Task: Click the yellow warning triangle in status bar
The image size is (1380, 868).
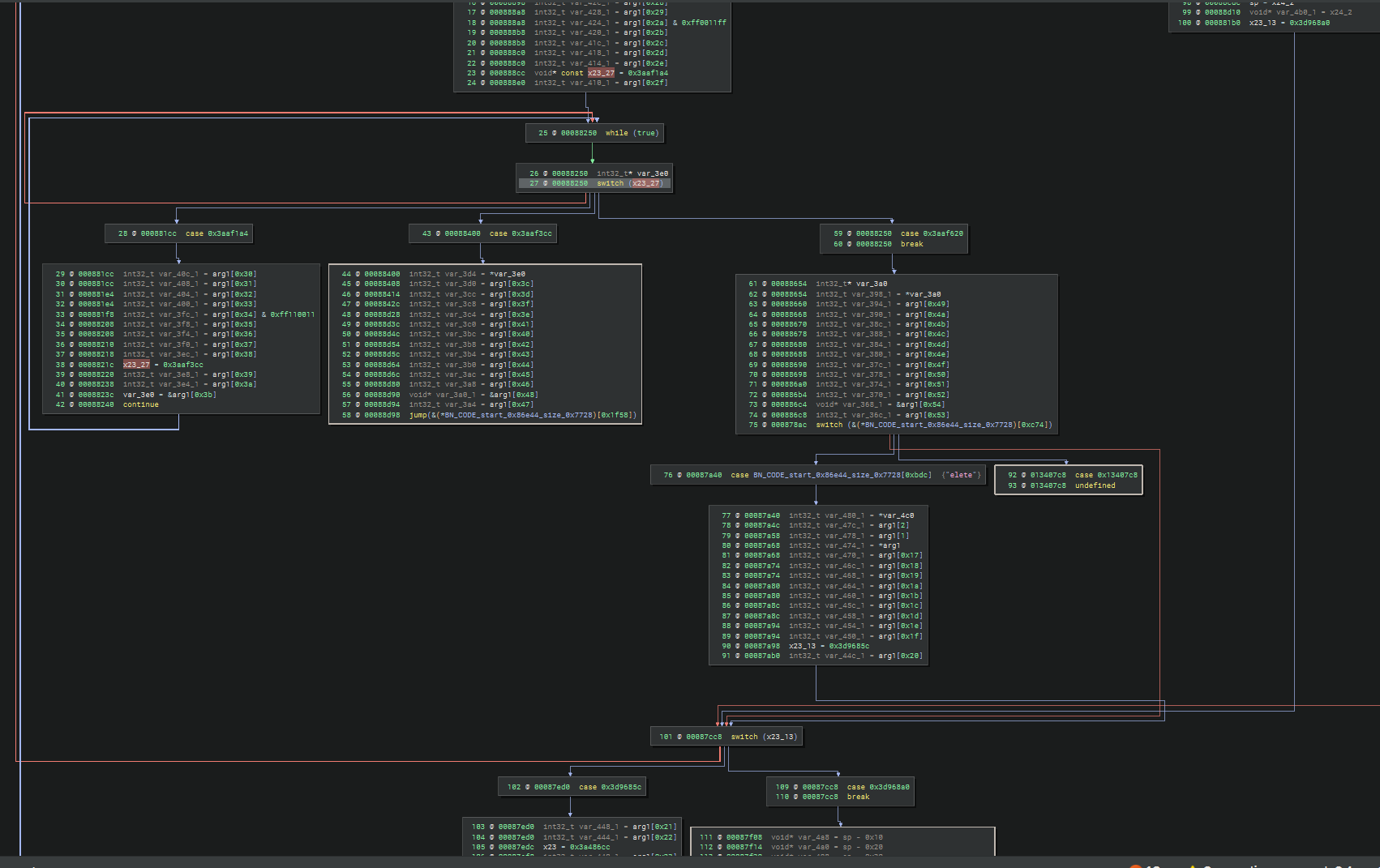Action: pyautogui.click(x=1193, y=866)
